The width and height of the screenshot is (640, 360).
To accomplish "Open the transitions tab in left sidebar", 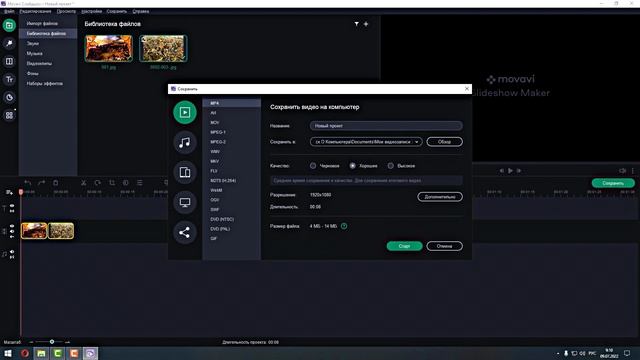I will click(9, 61).
